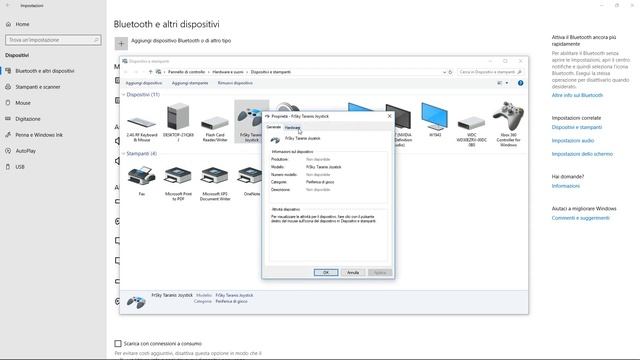This screenshot has height=360, width=640.
Task: Click Rimuovi dispositivo toolbar command
Action: pyautogui.click(x=235, y=83)
